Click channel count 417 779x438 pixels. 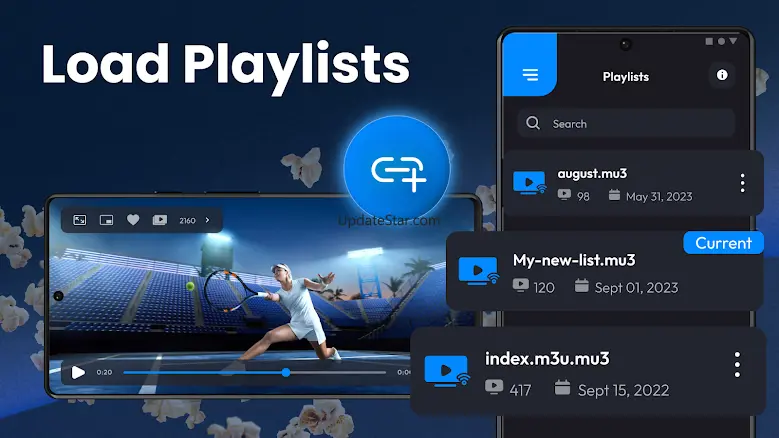pyautogui.click(x=520, y=390)
